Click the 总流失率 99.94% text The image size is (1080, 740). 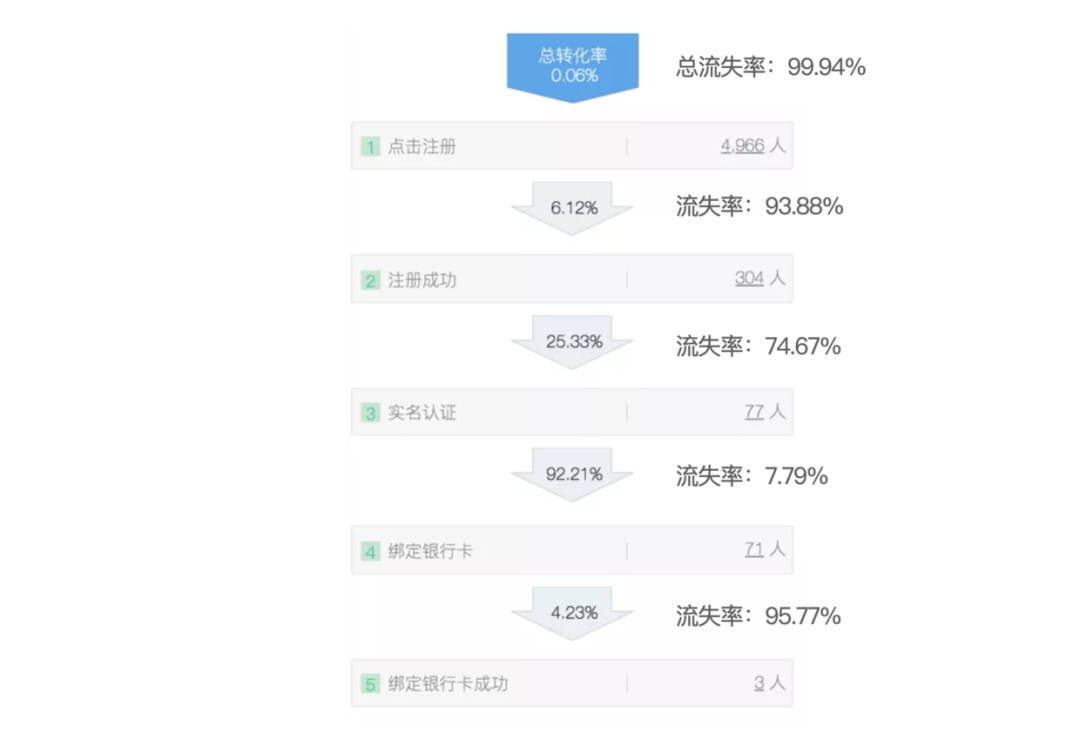[770, 68]
